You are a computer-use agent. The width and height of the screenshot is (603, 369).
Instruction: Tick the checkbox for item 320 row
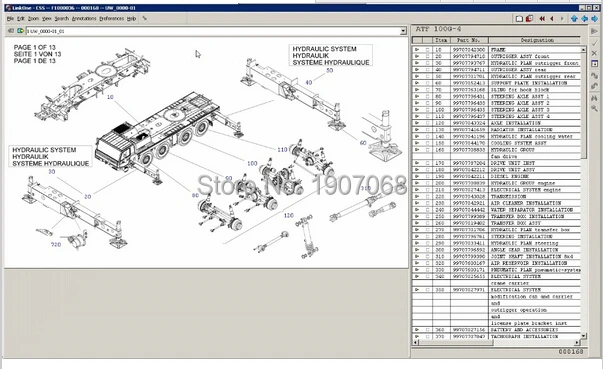(427, 263)
